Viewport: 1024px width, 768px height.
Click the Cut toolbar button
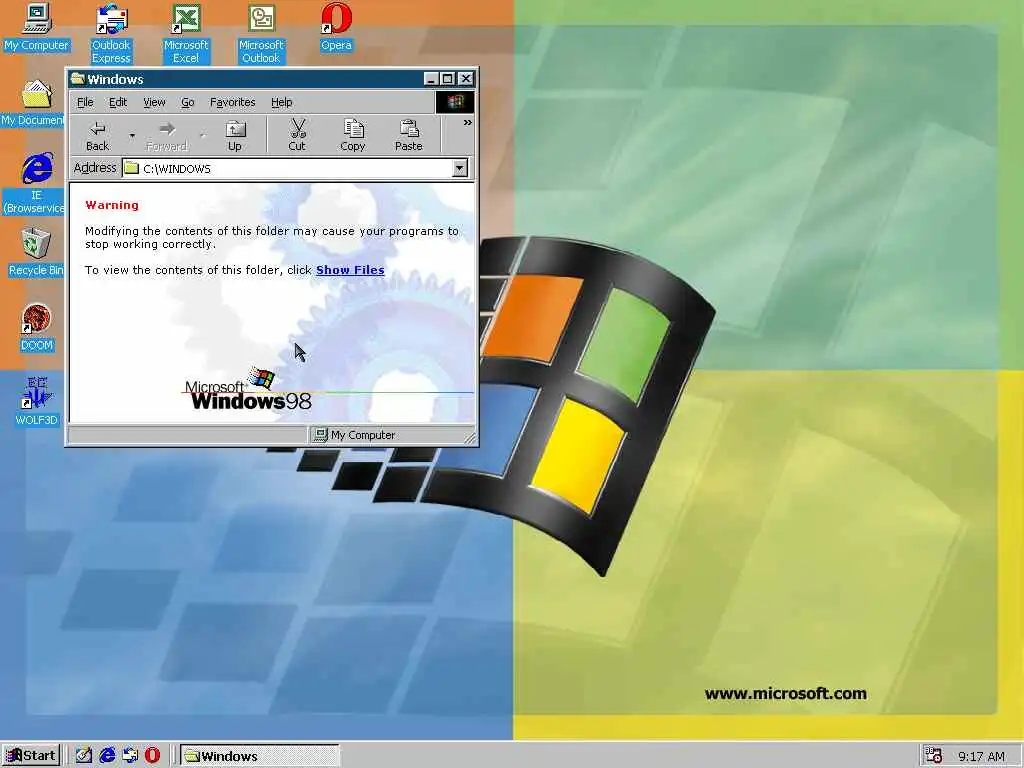pyautogui.click(x=297, y=136)
